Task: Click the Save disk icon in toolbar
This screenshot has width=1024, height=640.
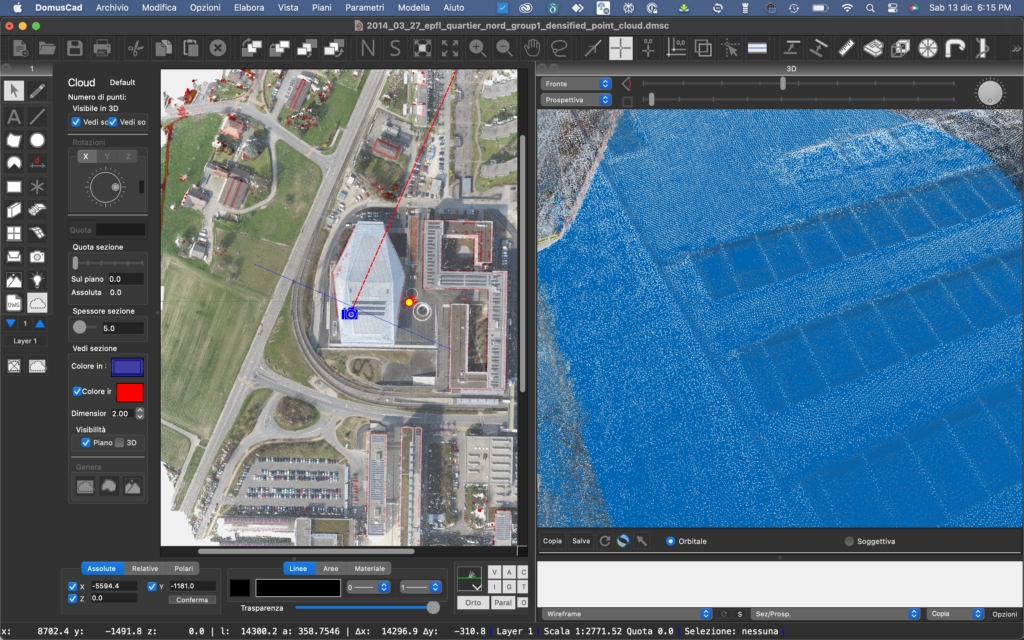Action: [74, 48]
